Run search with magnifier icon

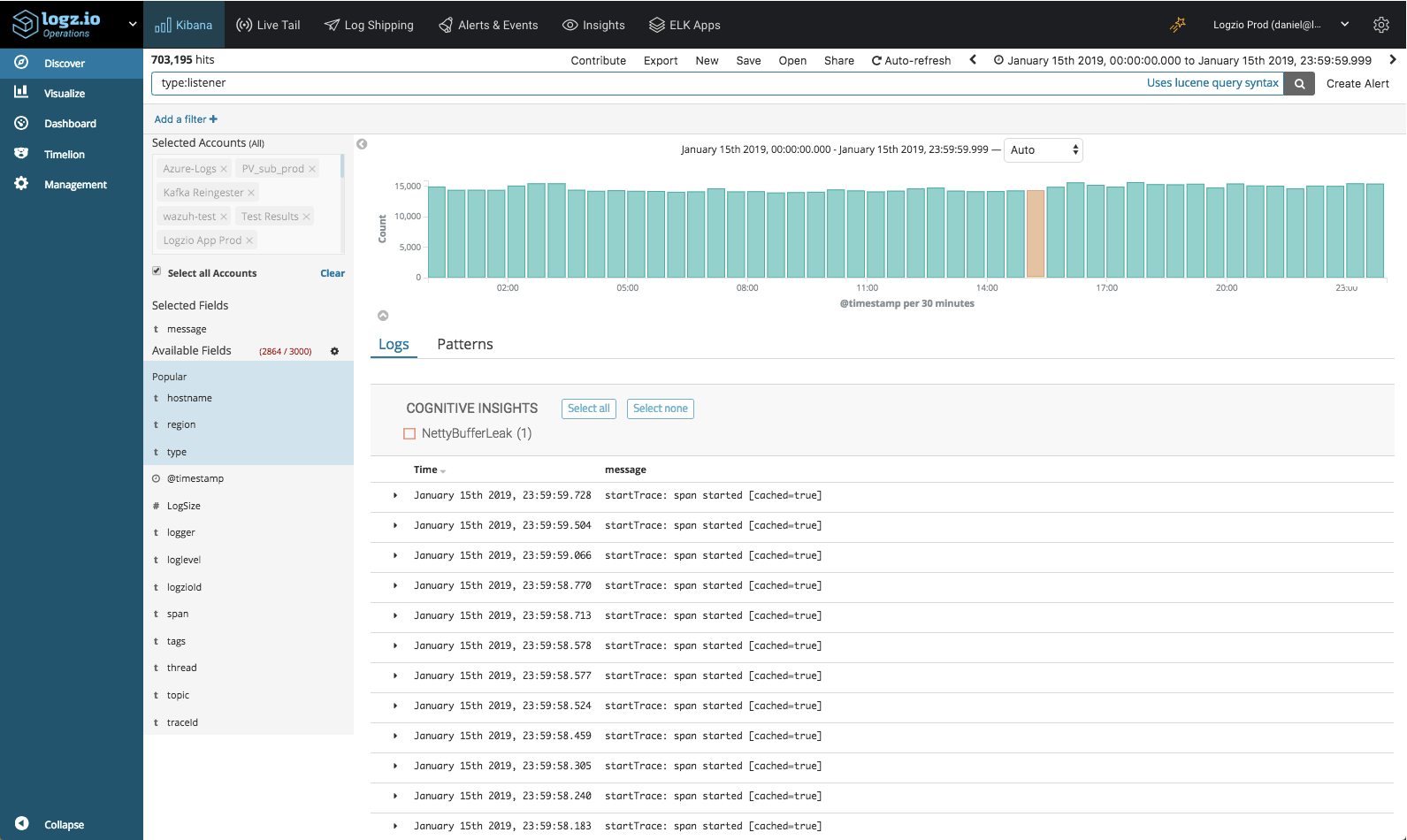tap(1299, 84)
